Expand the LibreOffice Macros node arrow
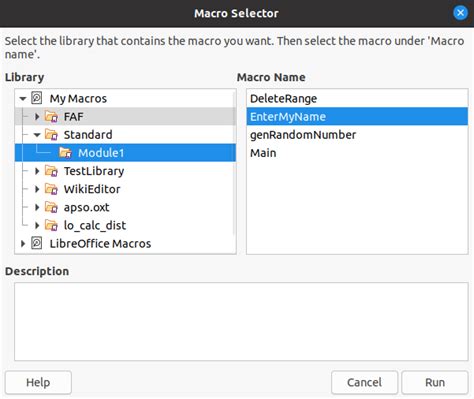Image resolution: width=474 pixels, height=399 pixels. coord(23,244)
